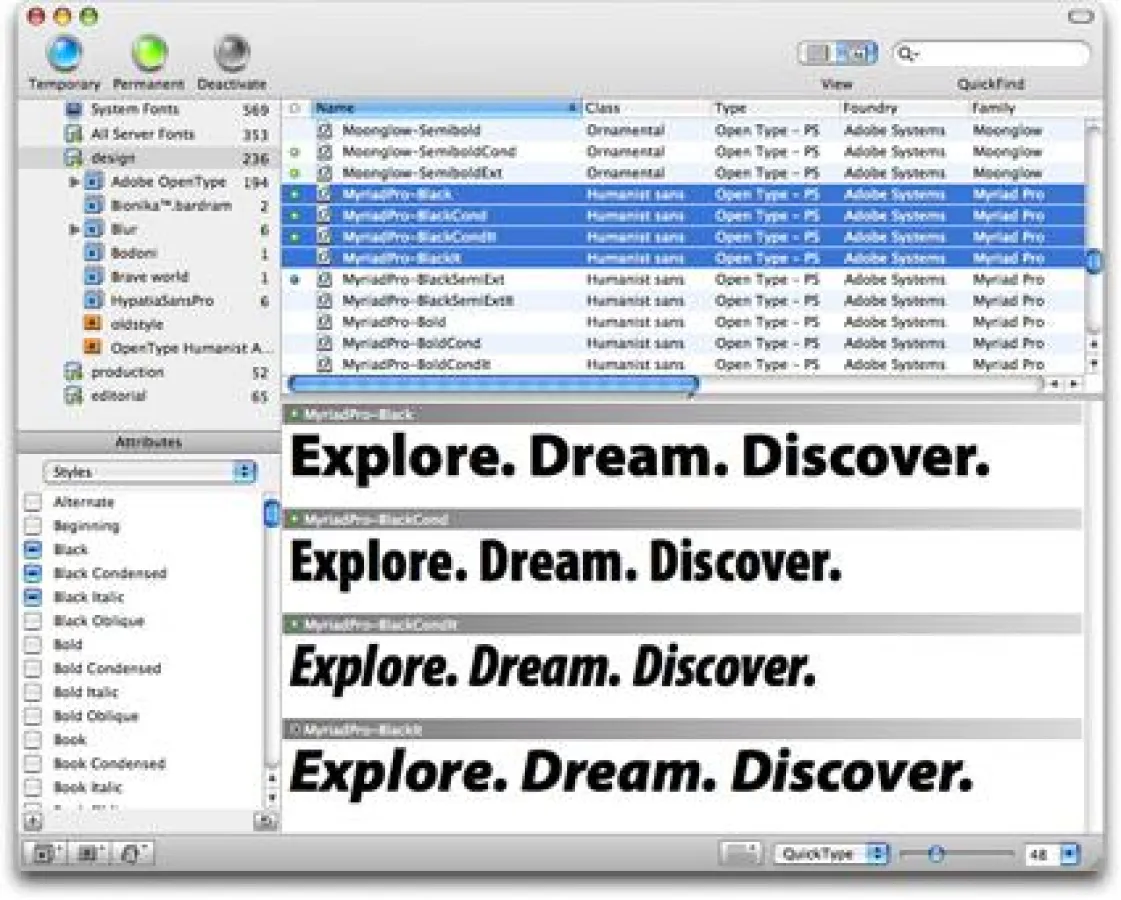
Task: Click the Permanent activation icon
Action: pos(148,52)
